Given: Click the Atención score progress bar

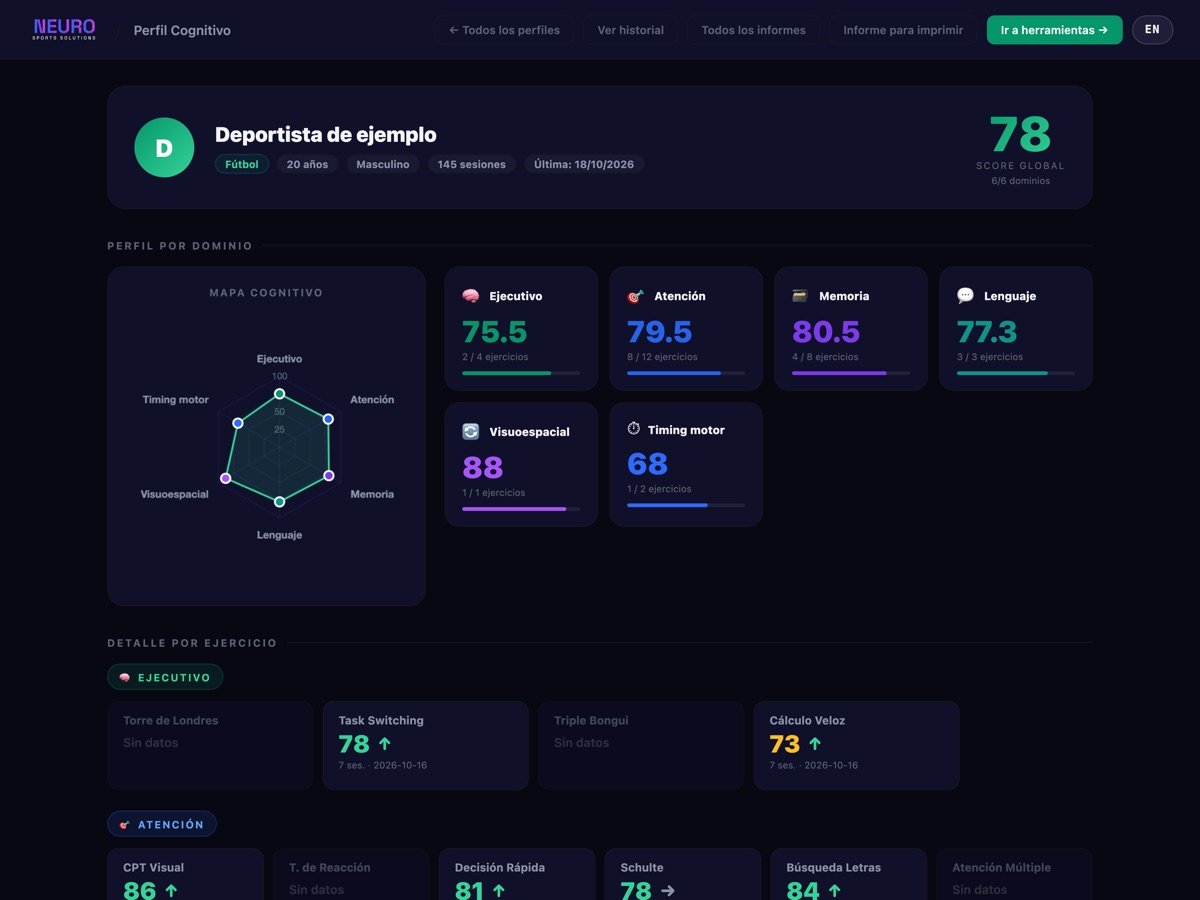Looking at the screenshot, I should pos(686,373).
